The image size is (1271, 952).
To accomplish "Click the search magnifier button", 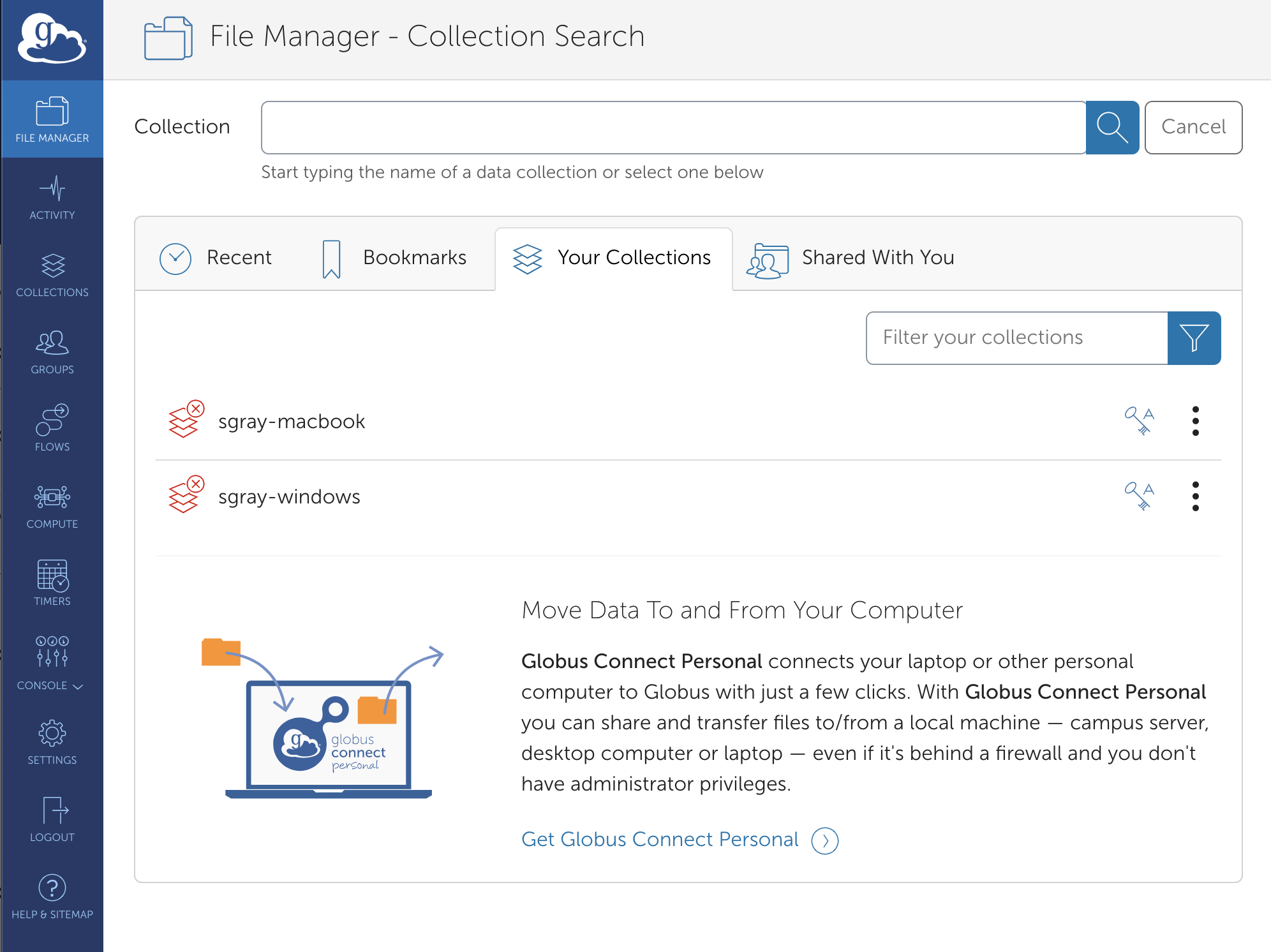I will 1113,127.
